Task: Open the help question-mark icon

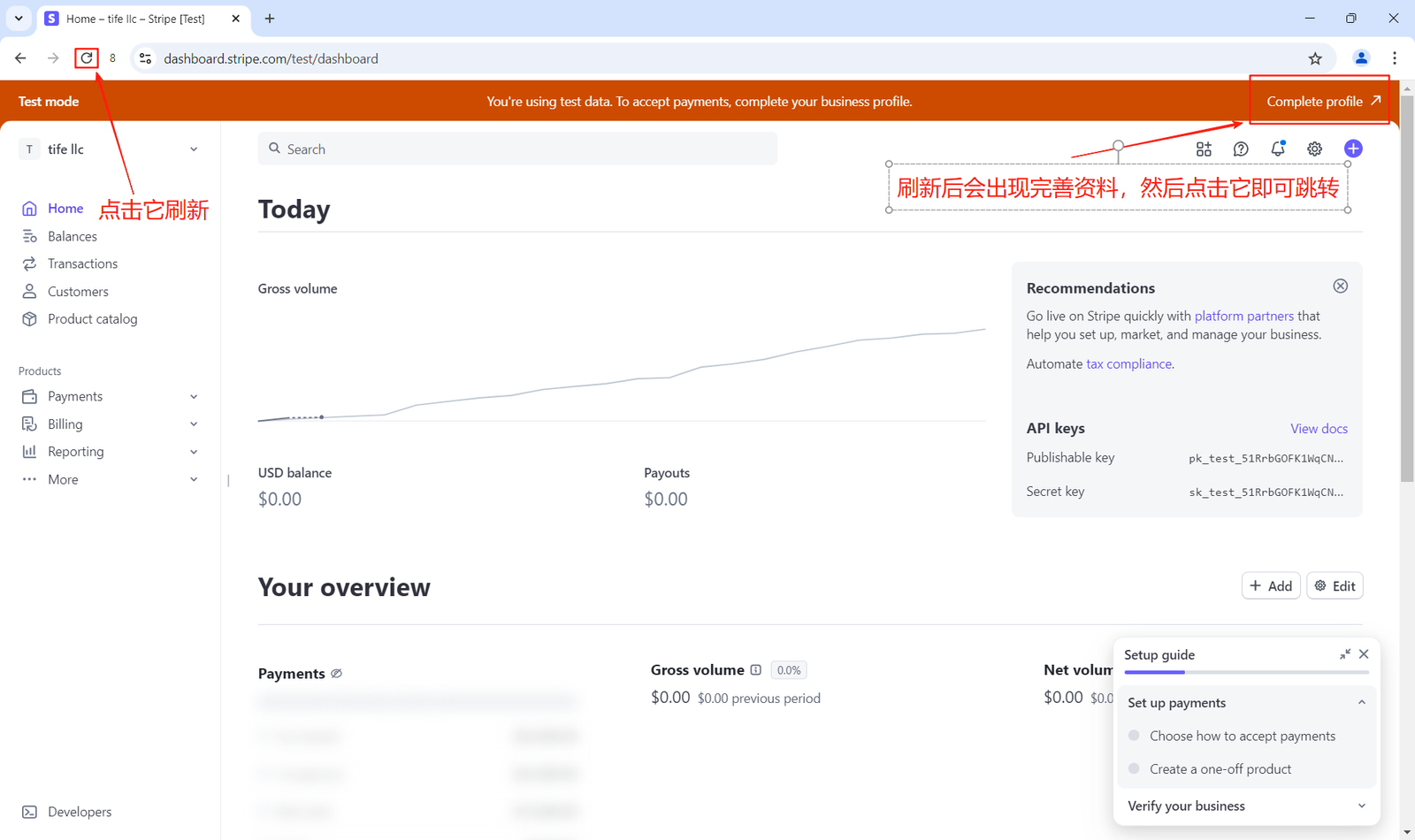Action: click(x=1240, y=149)
